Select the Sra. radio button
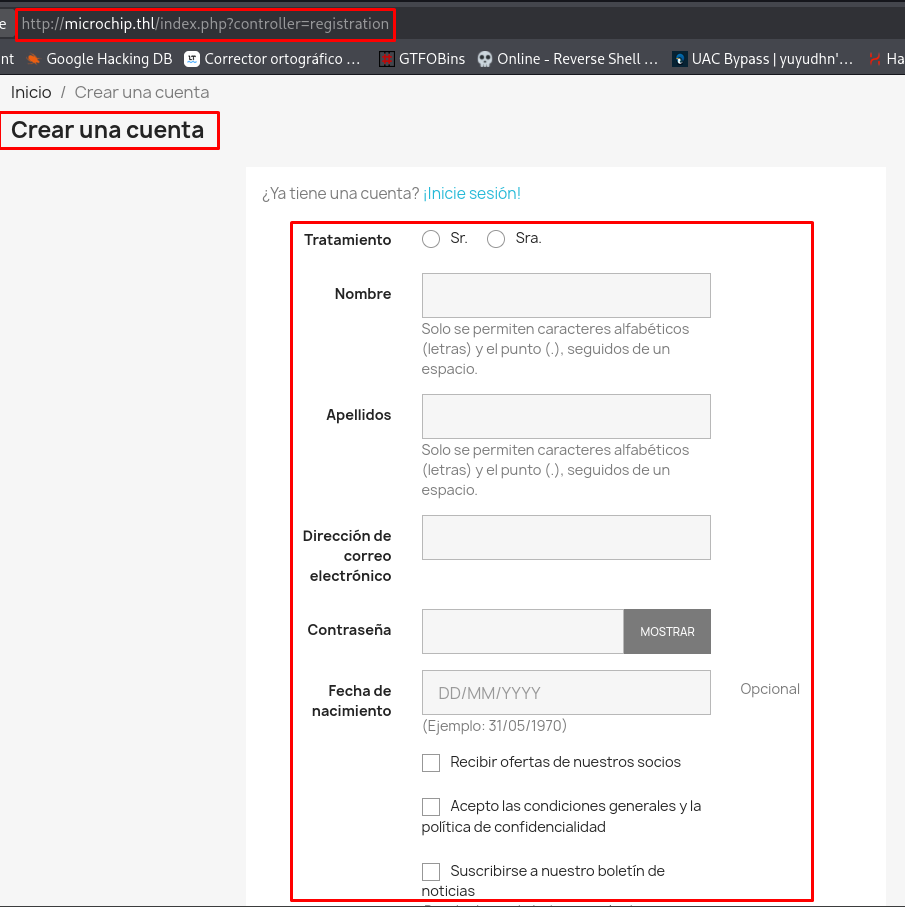The image size is (905, 907). [x=496, y=239]
